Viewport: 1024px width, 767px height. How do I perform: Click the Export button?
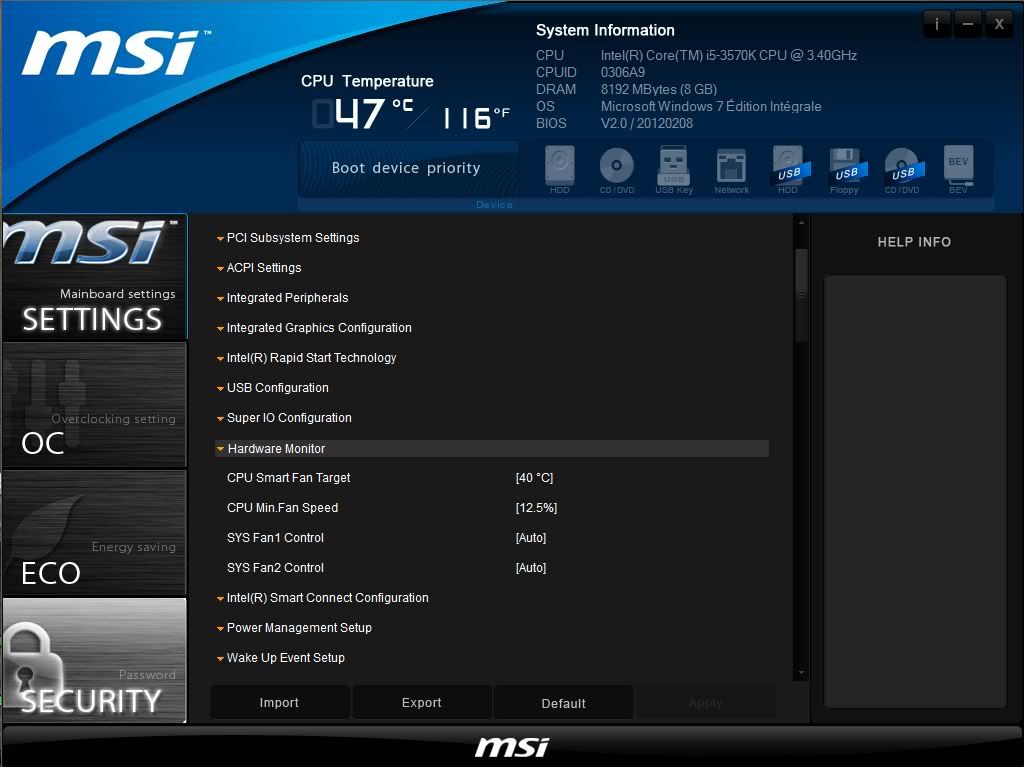coord(421,703)
